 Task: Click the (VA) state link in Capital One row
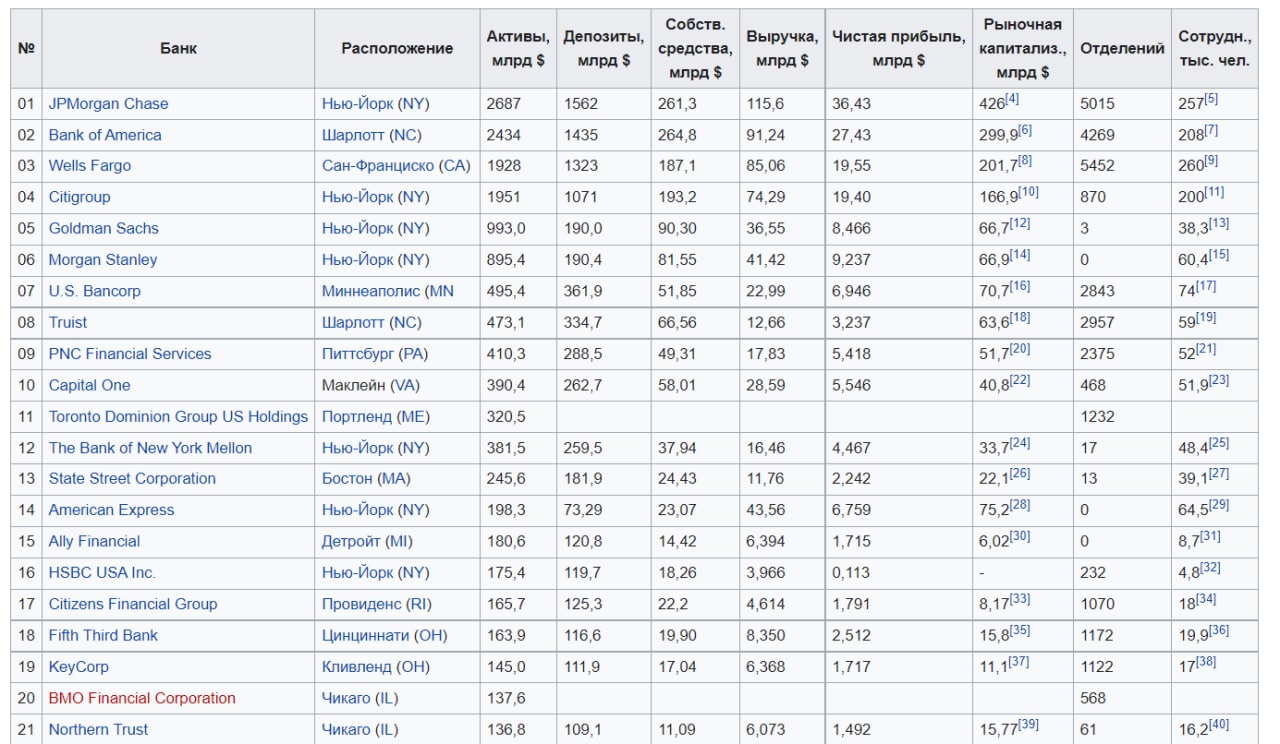[405, 385]
